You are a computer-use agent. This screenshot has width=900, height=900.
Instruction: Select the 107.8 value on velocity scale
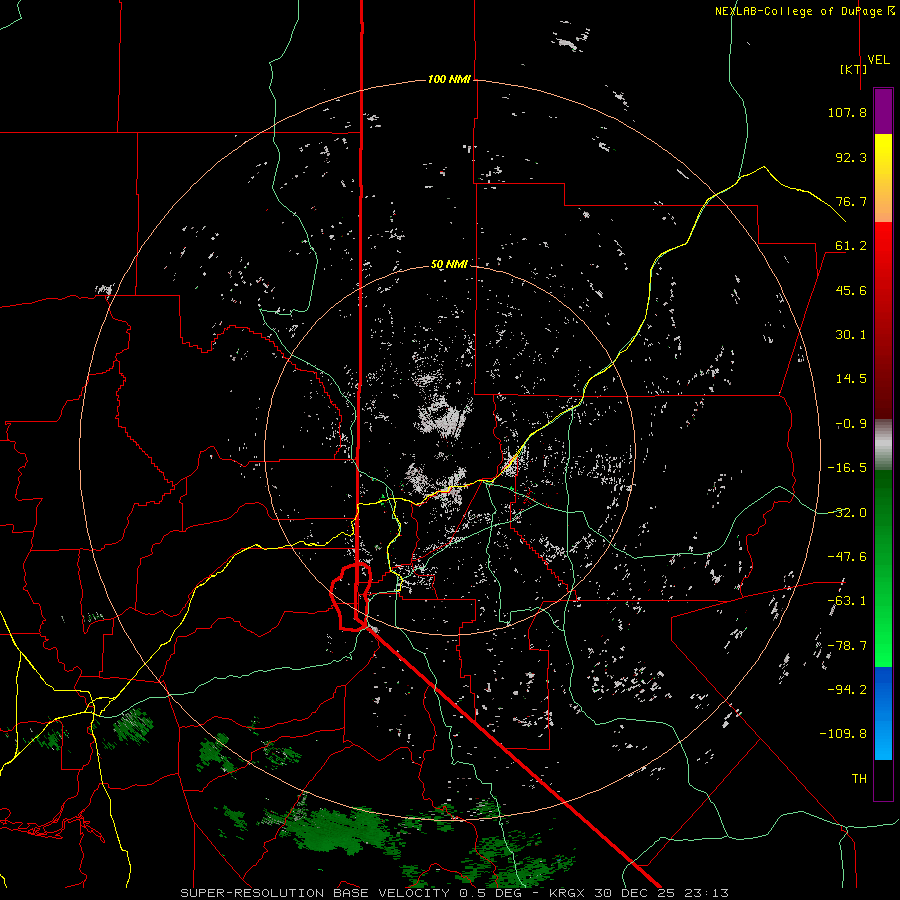point(847,112)
